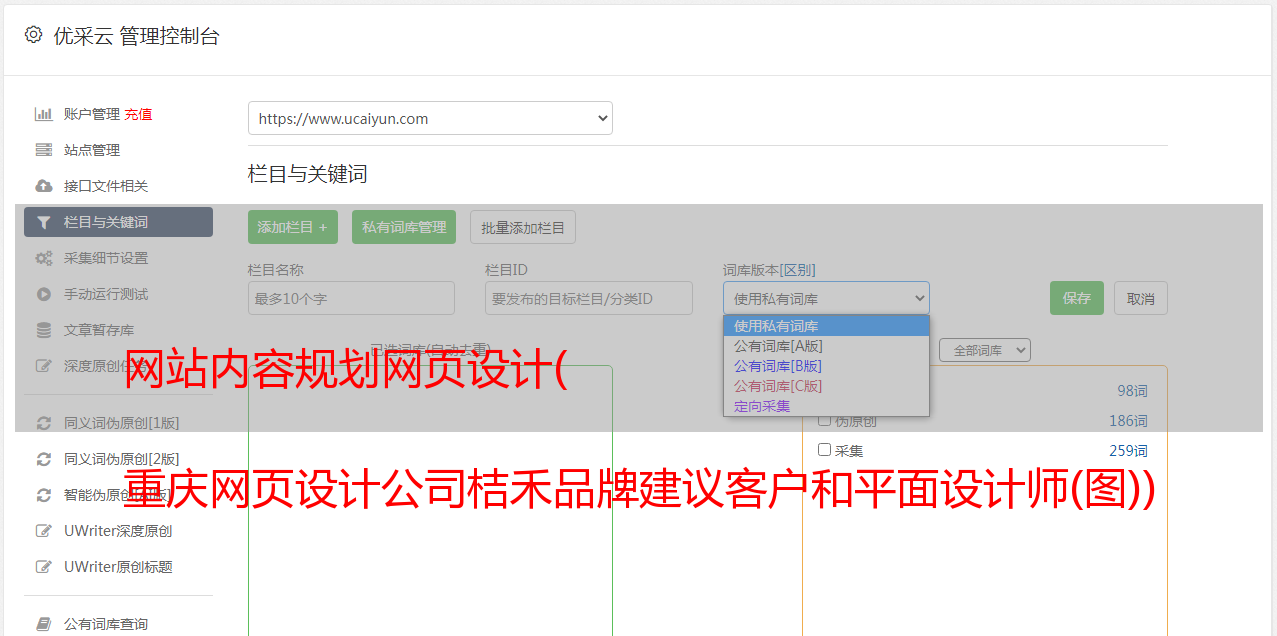Click the 98词 count
Screen dimensions: 1277x636
point(1132,391)
